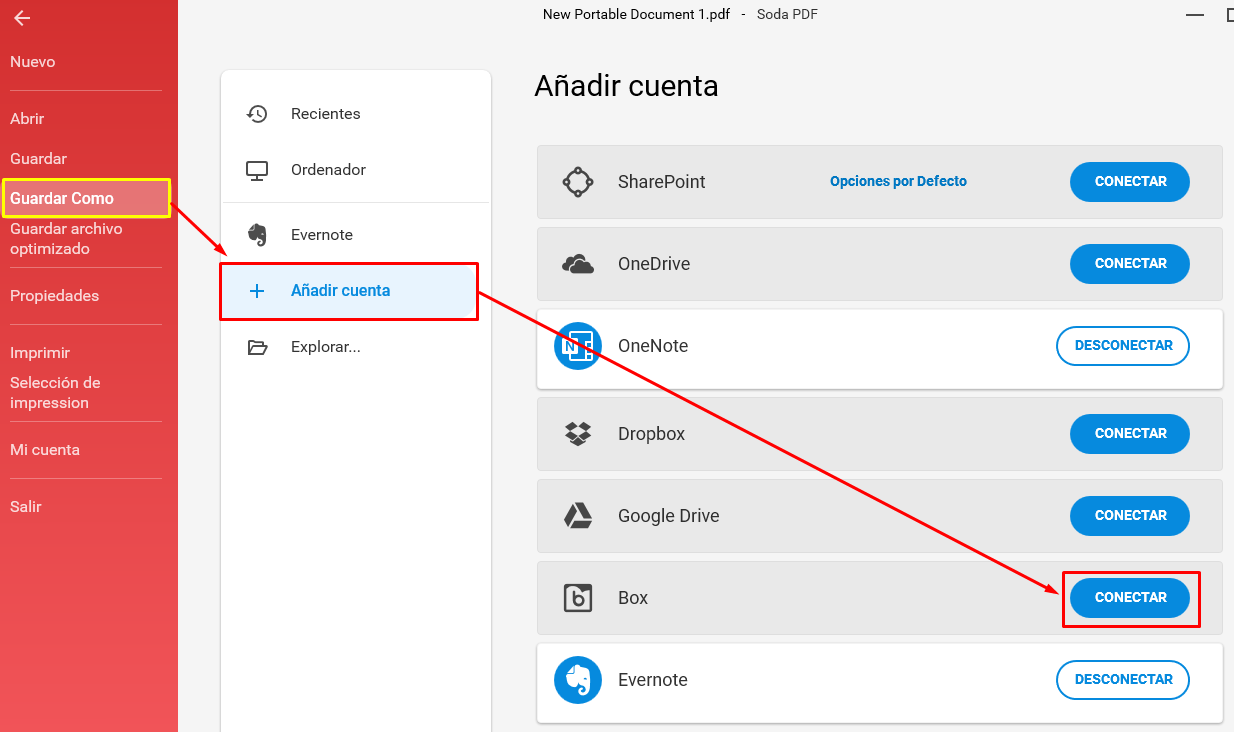This screenshot has width=1234, height=732.
Task: Go back using the arrow icon
Action: point(22,18)
